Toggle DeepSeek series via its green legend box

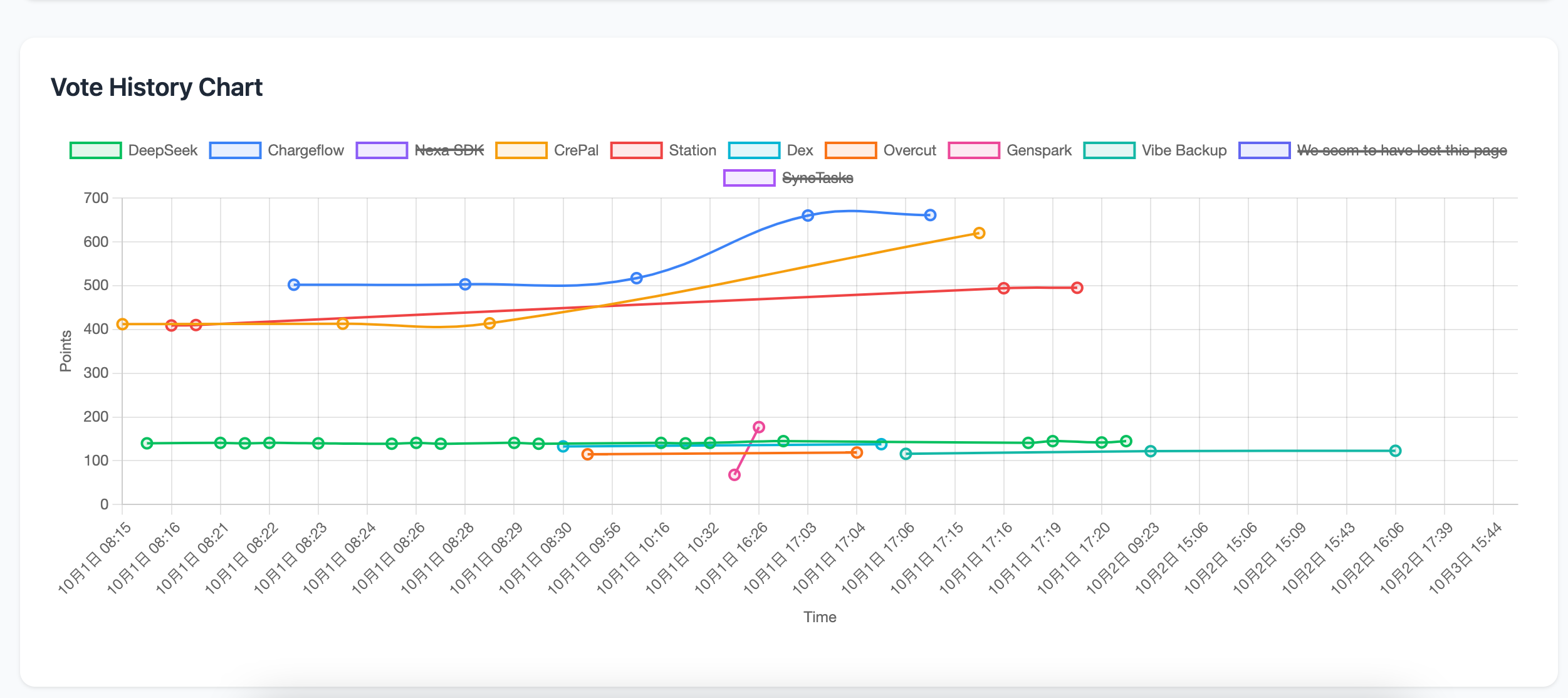(95, 150)
